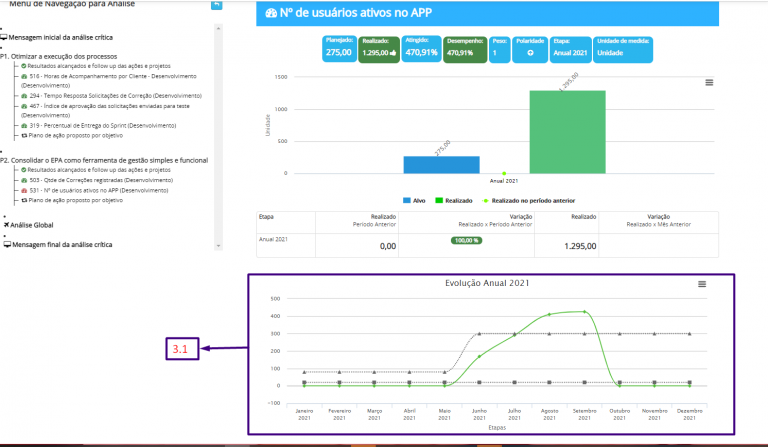This screenshot has height=447, width=768.
Task: Open Evolução Anual 2021 chart hamburger menu
Action: (x=702, y=284)
